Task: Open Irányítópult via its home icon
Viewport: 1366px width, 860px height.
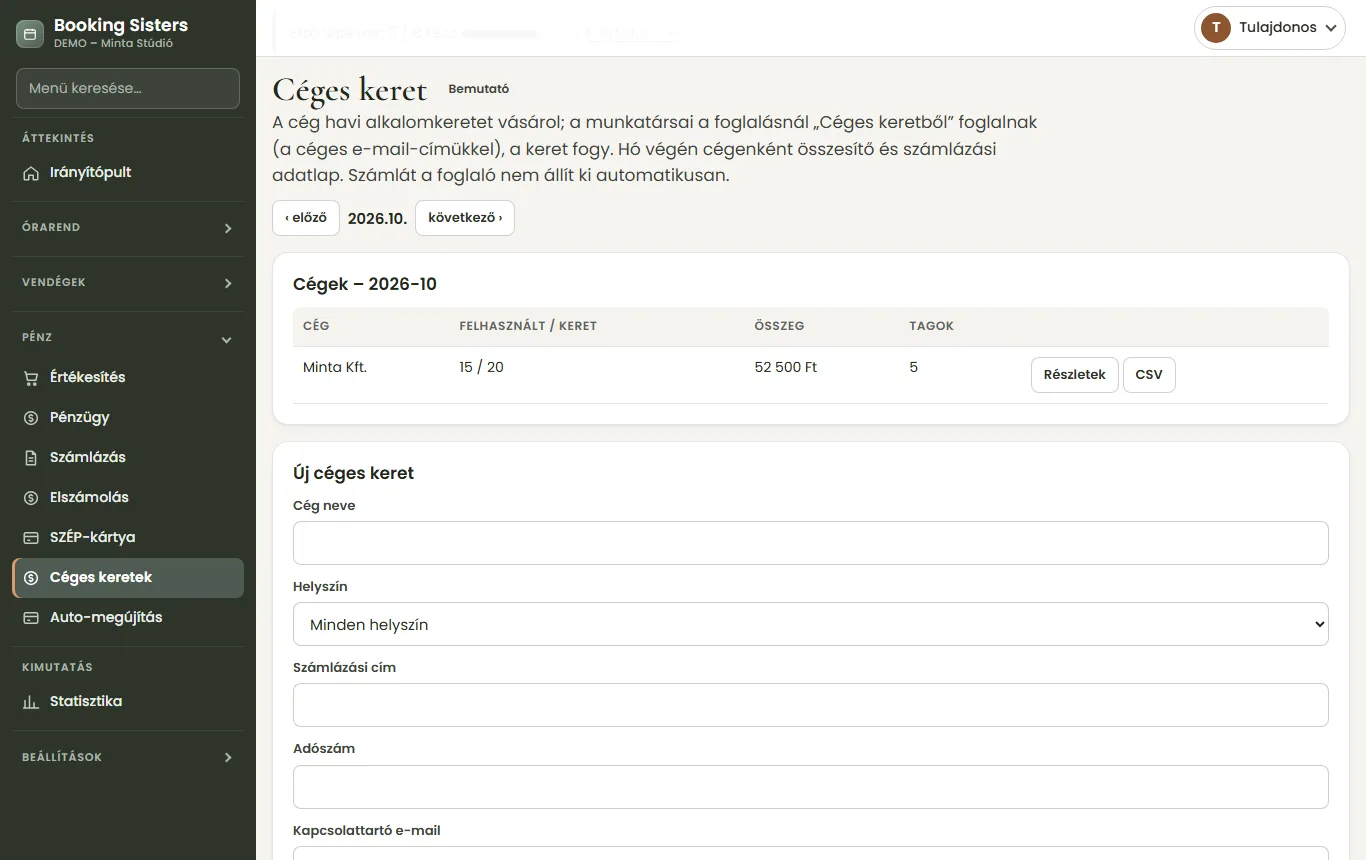Action: 31,173
